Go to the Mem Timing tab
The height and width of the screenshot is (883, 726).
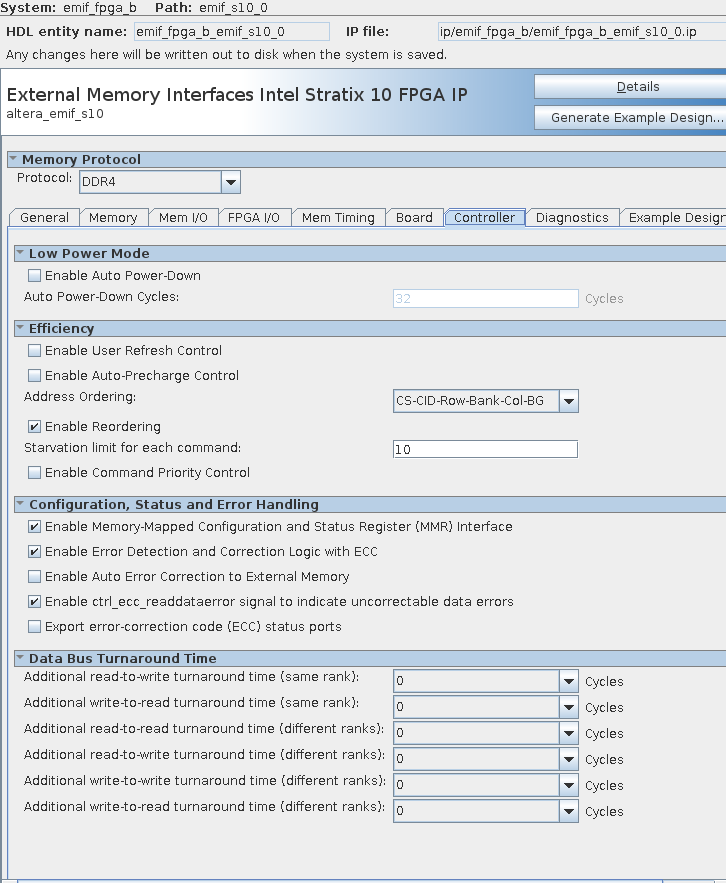(338, 218)
